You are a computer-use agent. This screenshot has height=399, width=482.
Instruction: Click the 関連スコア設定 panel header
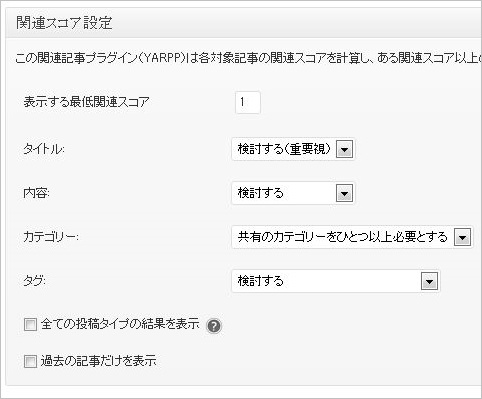[x=244, y=23]
